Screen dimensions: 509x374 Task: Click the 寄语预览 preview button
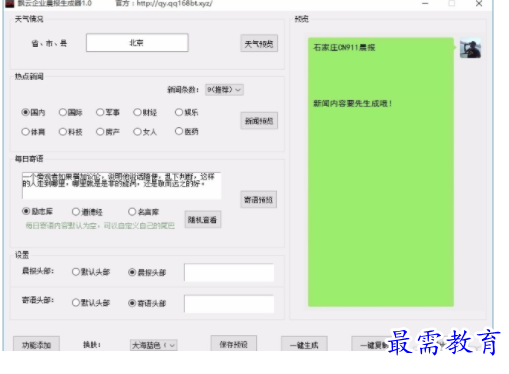(259, 200)
